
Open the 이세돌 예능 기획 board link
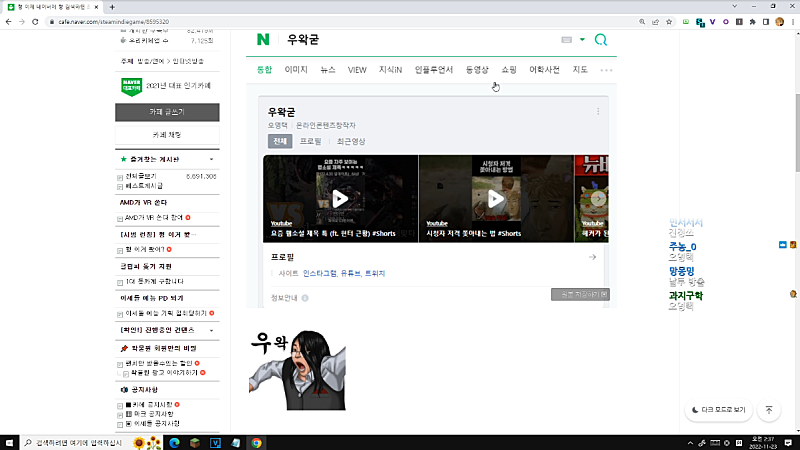coord(166,313)
